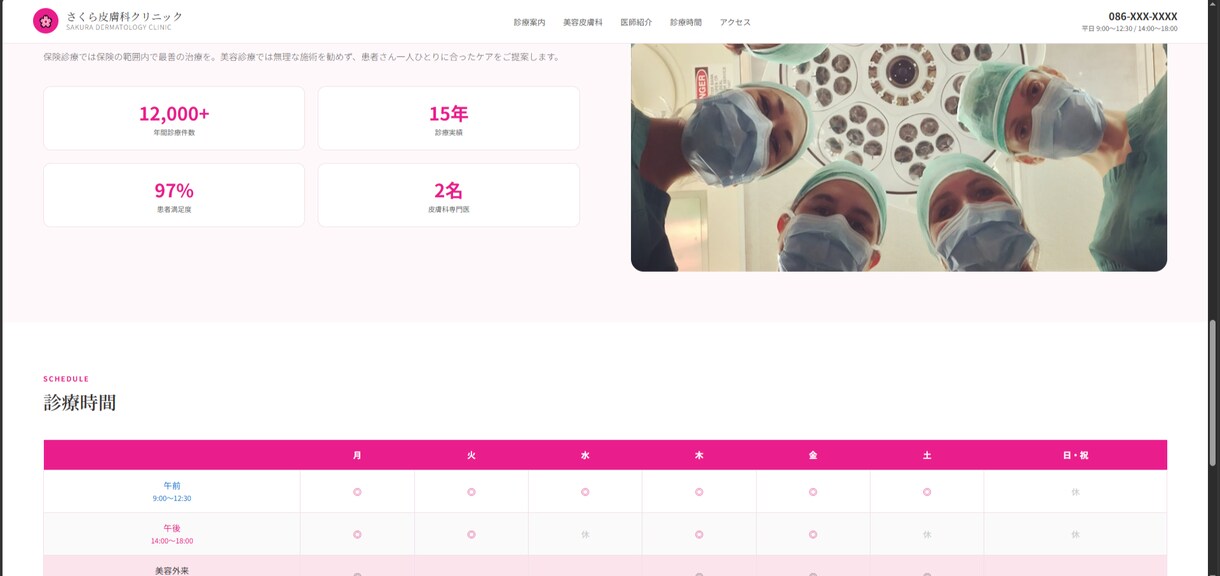Go to the 医師紹介 nav item
This screenshot has width=1220, height=576.
click(x=636, y=22)
